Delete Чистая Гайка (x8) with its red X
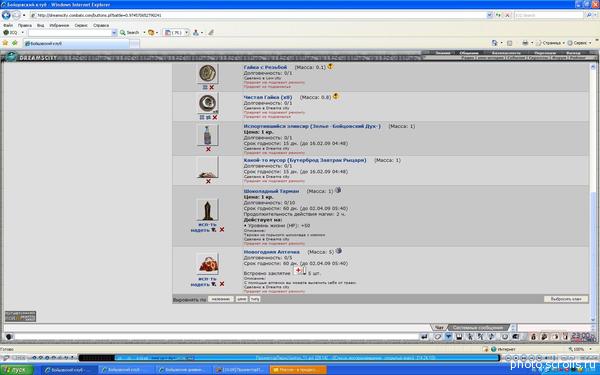The image size is (600, 375). tap(215, 117)
